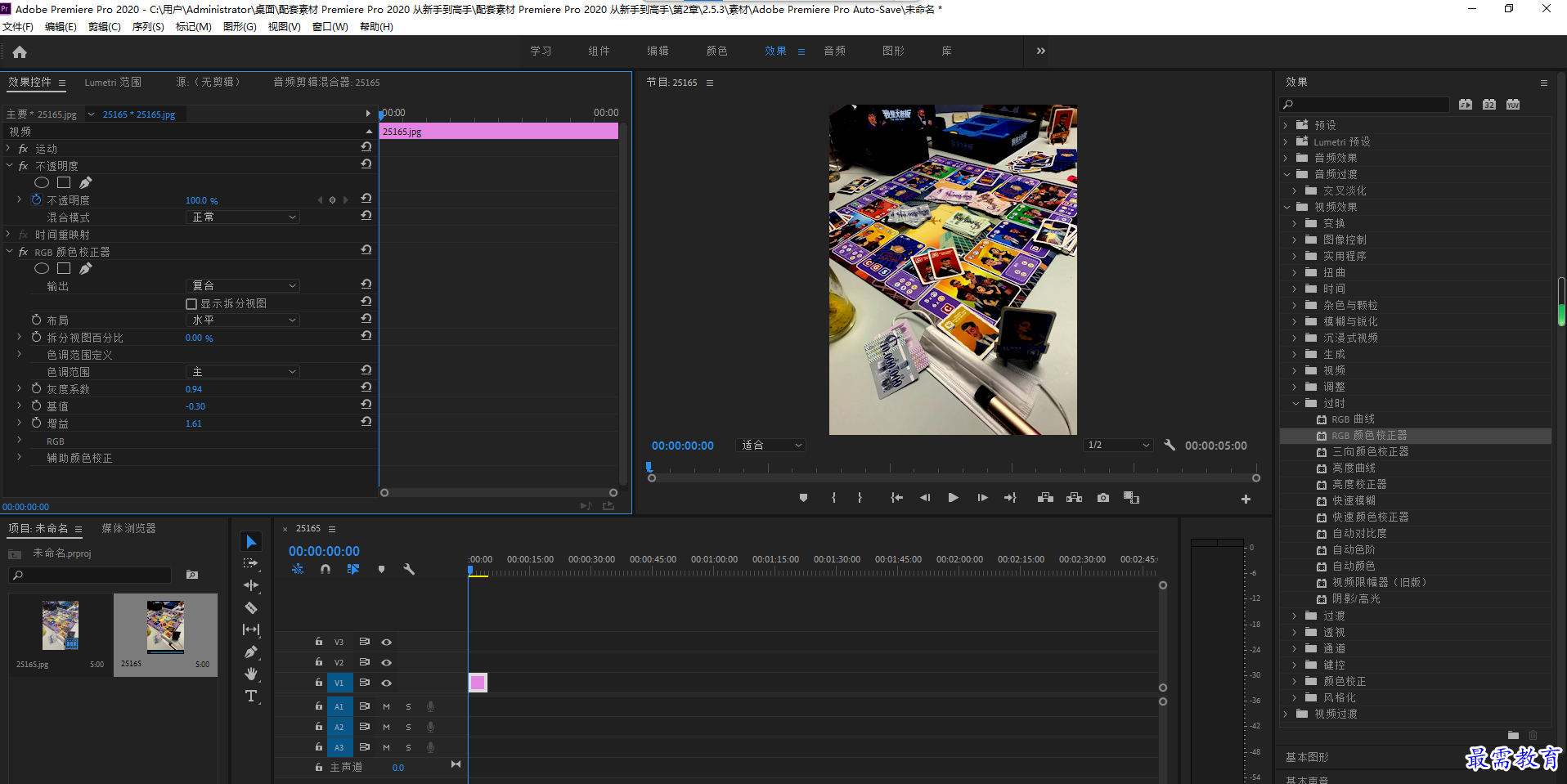Open 混合模式 dropdown showing 正常
1567x784 pixels.
click(x=243, y=217)
